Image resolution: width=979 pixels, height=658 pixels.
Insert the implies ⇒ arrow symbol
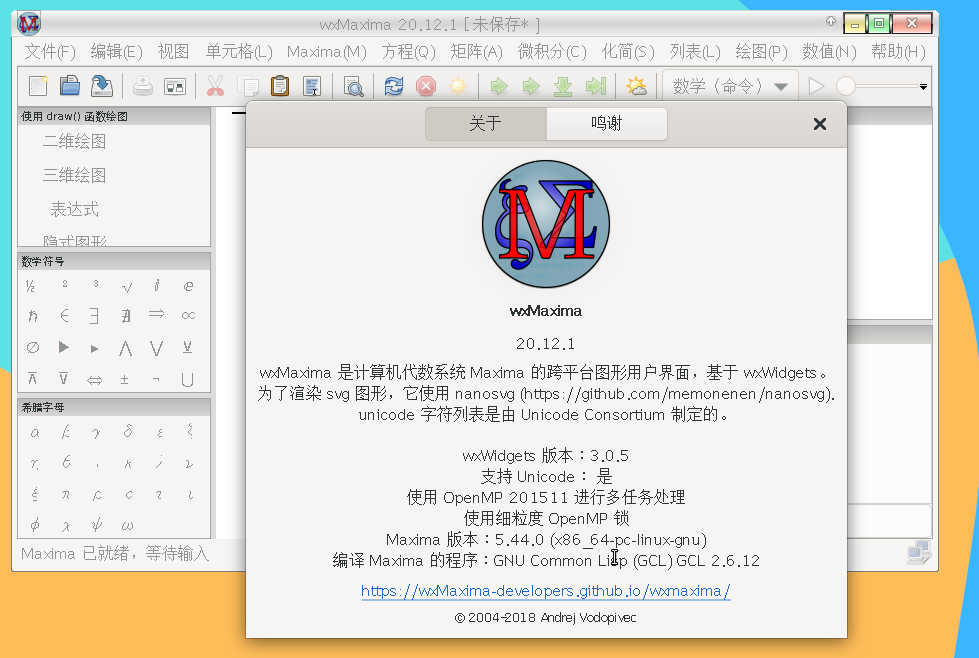coord(156,314)
